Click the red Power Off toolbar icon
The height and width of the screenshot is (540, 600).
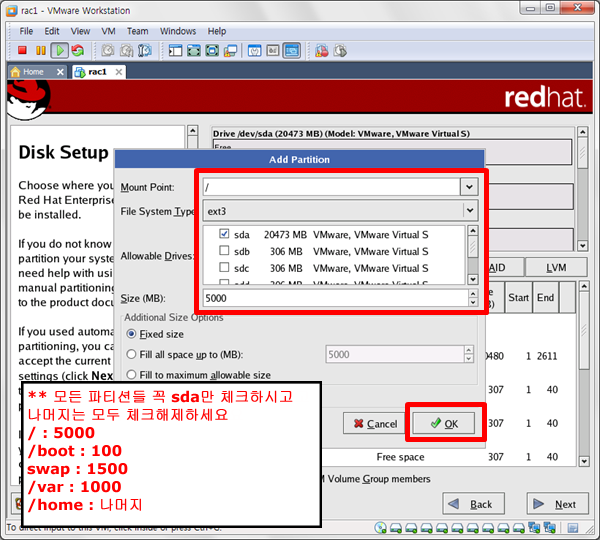[22, 50]
